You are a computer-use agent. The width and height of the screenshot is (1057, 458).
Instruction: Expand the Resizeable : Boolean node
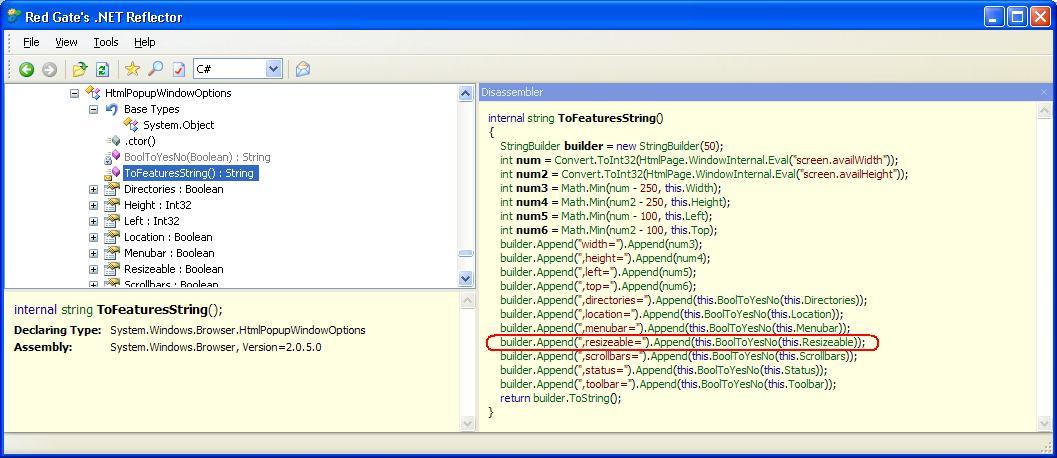coord(94,270)
